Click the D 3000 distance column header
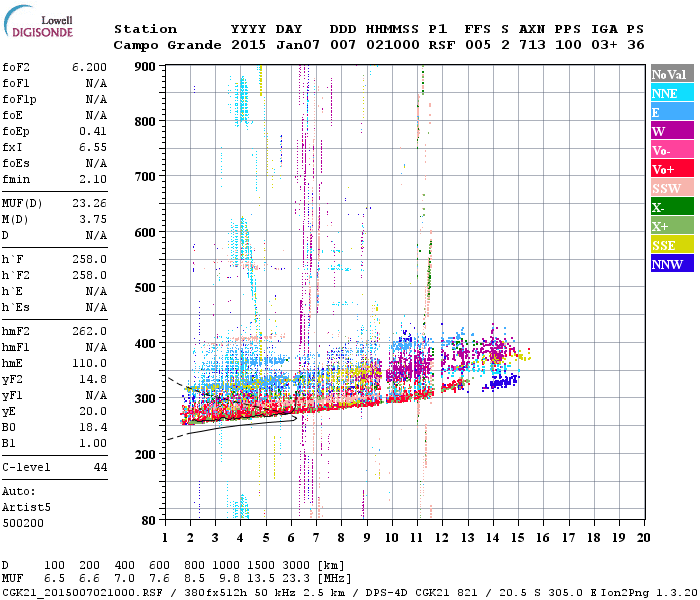Image resolution: width=700 pixels, height=600 pixels. 296,565
